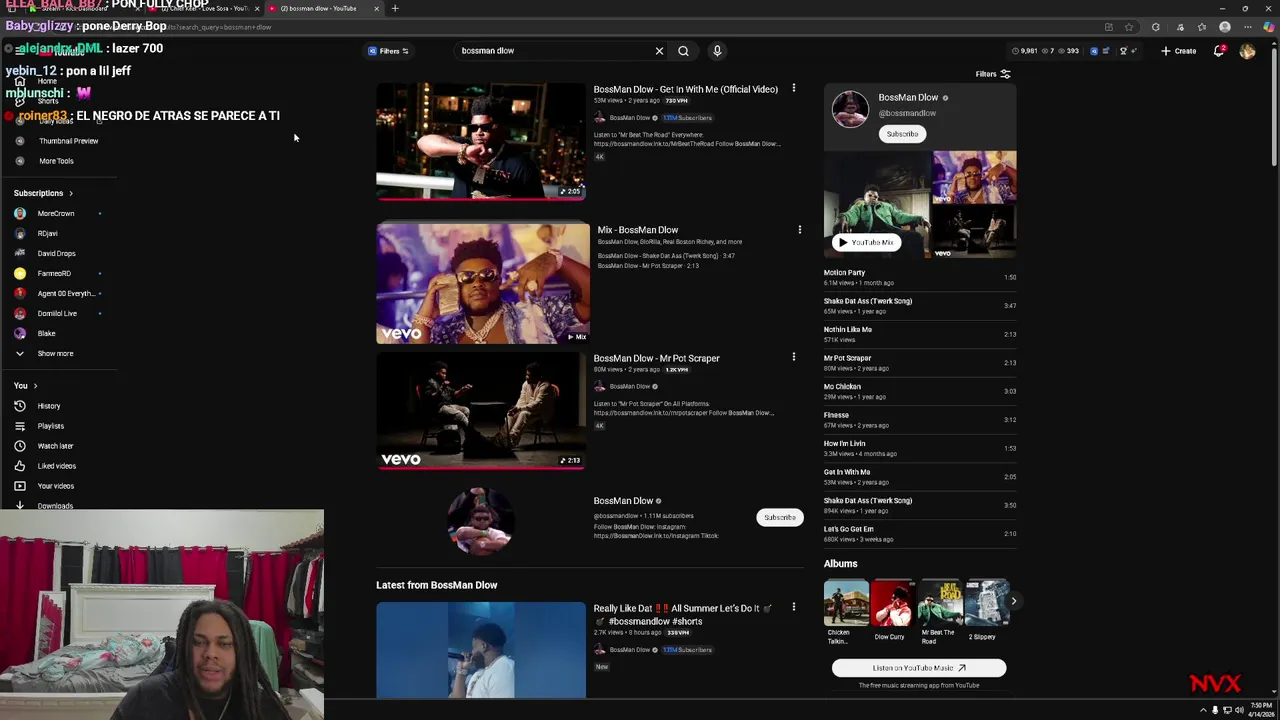Click the Create button
Viewport: 1280px width, 720px height.
(x=1179, y=51)
